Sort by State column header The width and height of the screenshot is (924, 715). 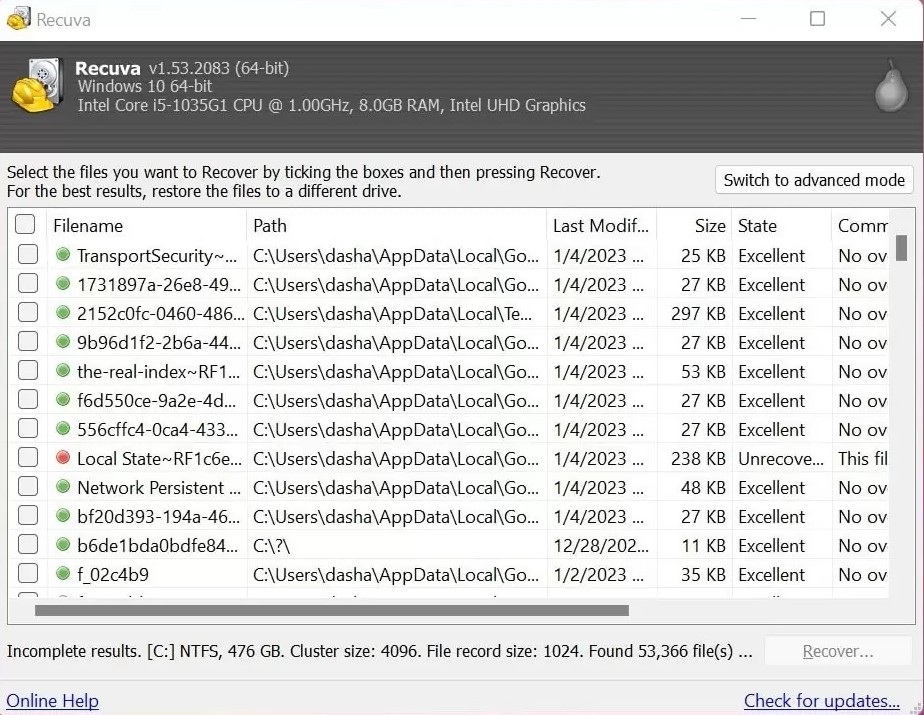[x=781, y=226]
